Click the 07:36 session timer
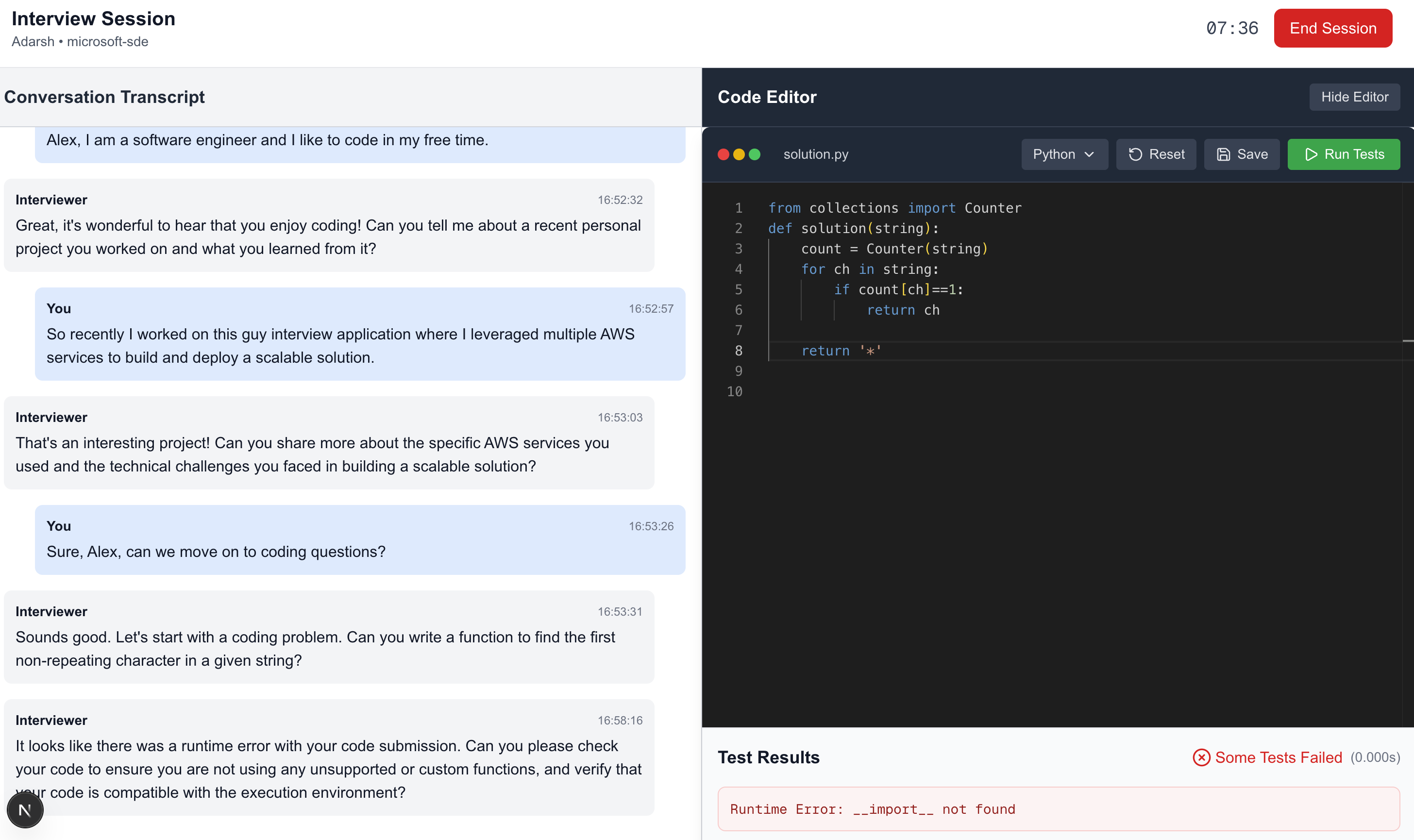Image resolution: width=1414 pixels, height=840 pixels. pos(1232,28)
